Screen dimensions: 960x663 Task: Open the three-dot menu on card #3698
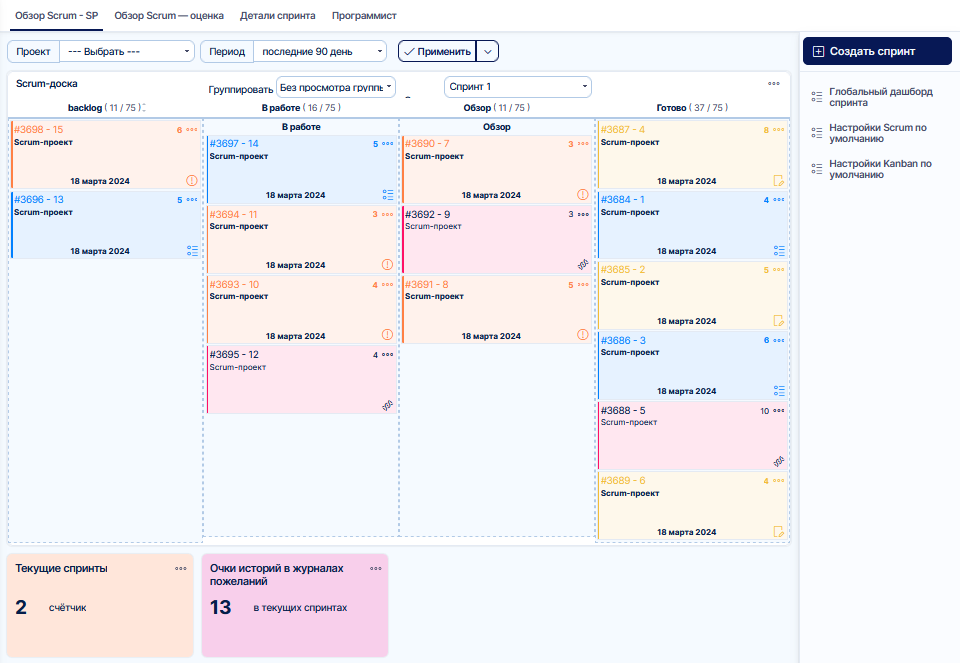pos(192,130)
